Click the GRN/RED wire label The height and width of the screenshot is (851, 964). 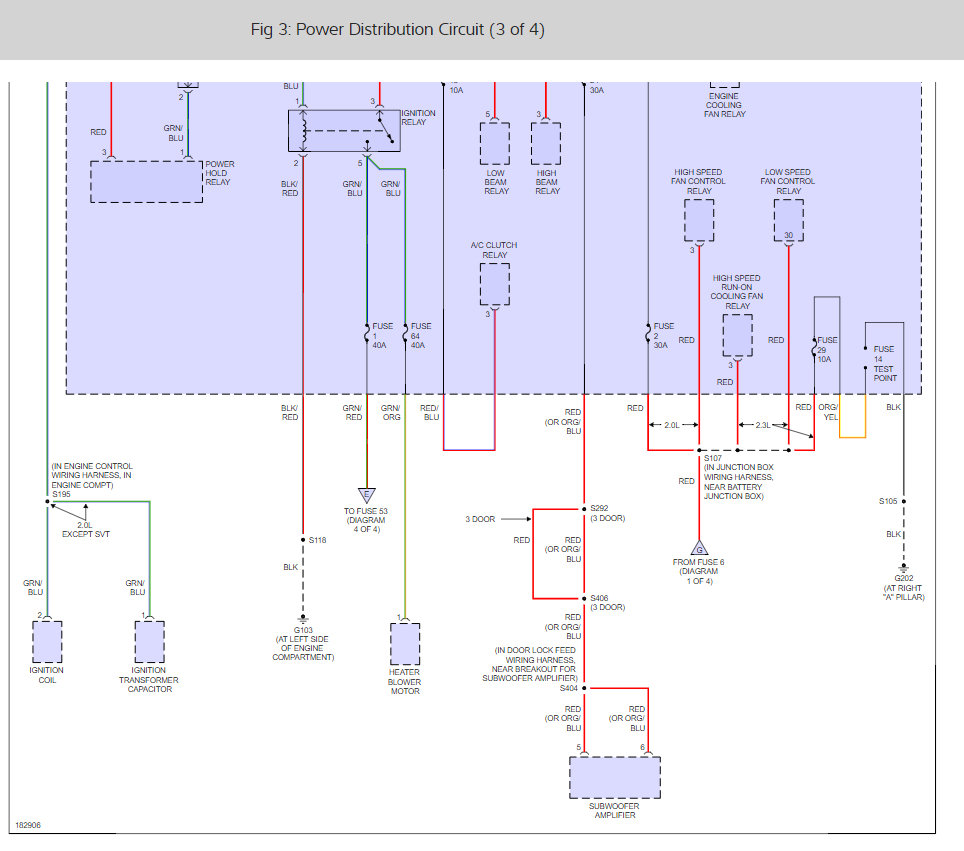352,412
